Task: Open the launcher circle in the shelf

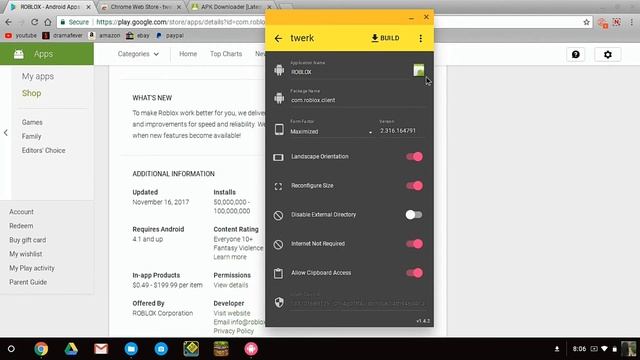Action: click(x=11, y=349)
